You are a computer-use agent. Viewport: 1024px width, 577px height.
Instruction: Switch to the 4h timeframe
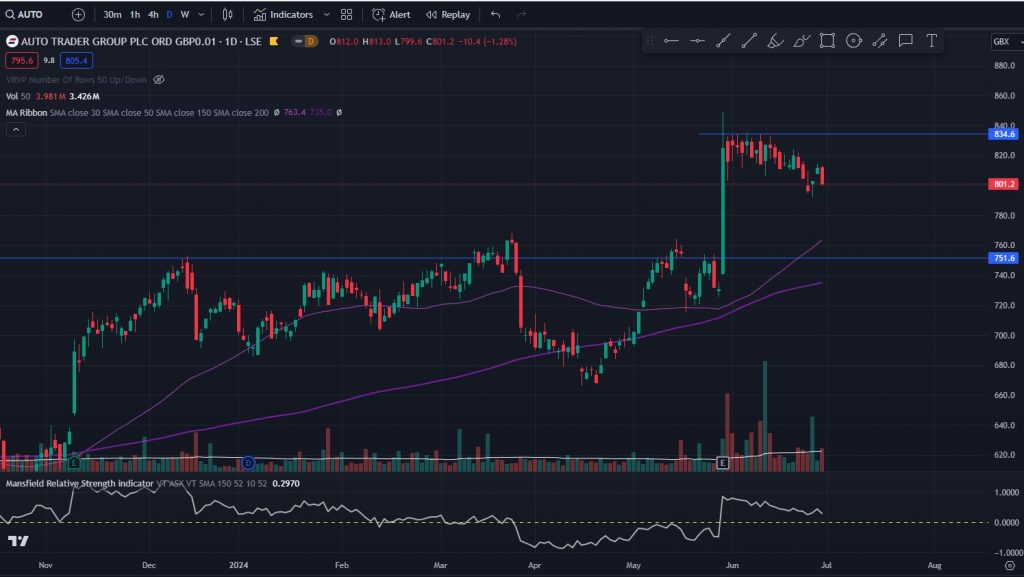pos(152,15)
